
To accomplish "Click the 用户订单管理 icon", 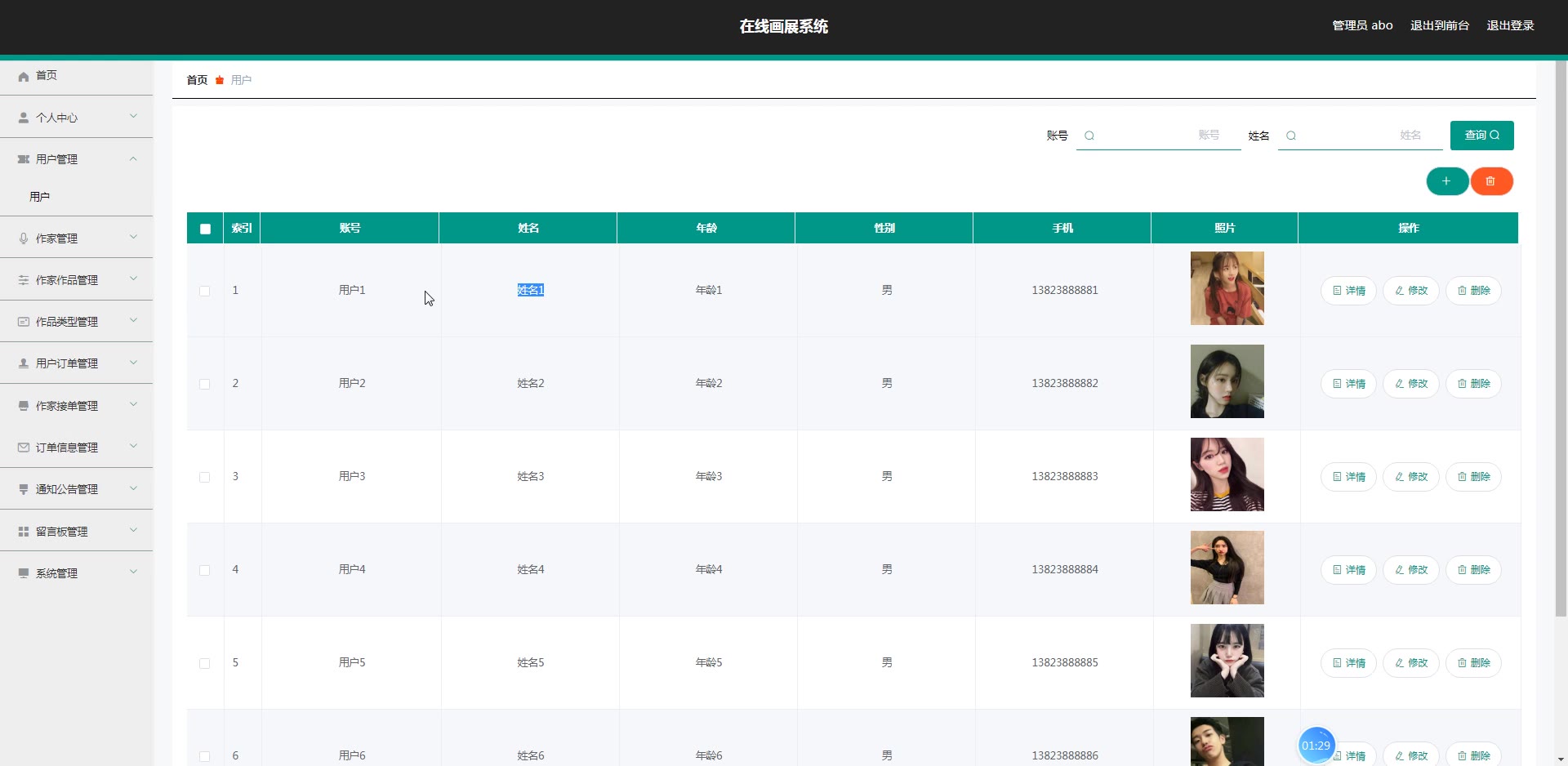I will (24, 363).
